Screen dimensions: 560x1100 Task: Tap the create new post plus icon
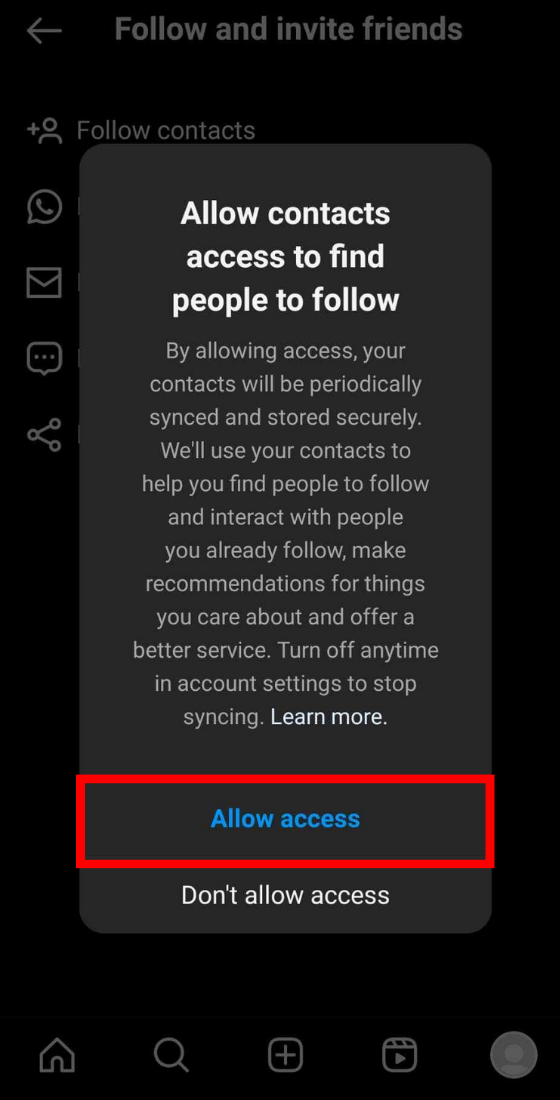[285, 1054]
